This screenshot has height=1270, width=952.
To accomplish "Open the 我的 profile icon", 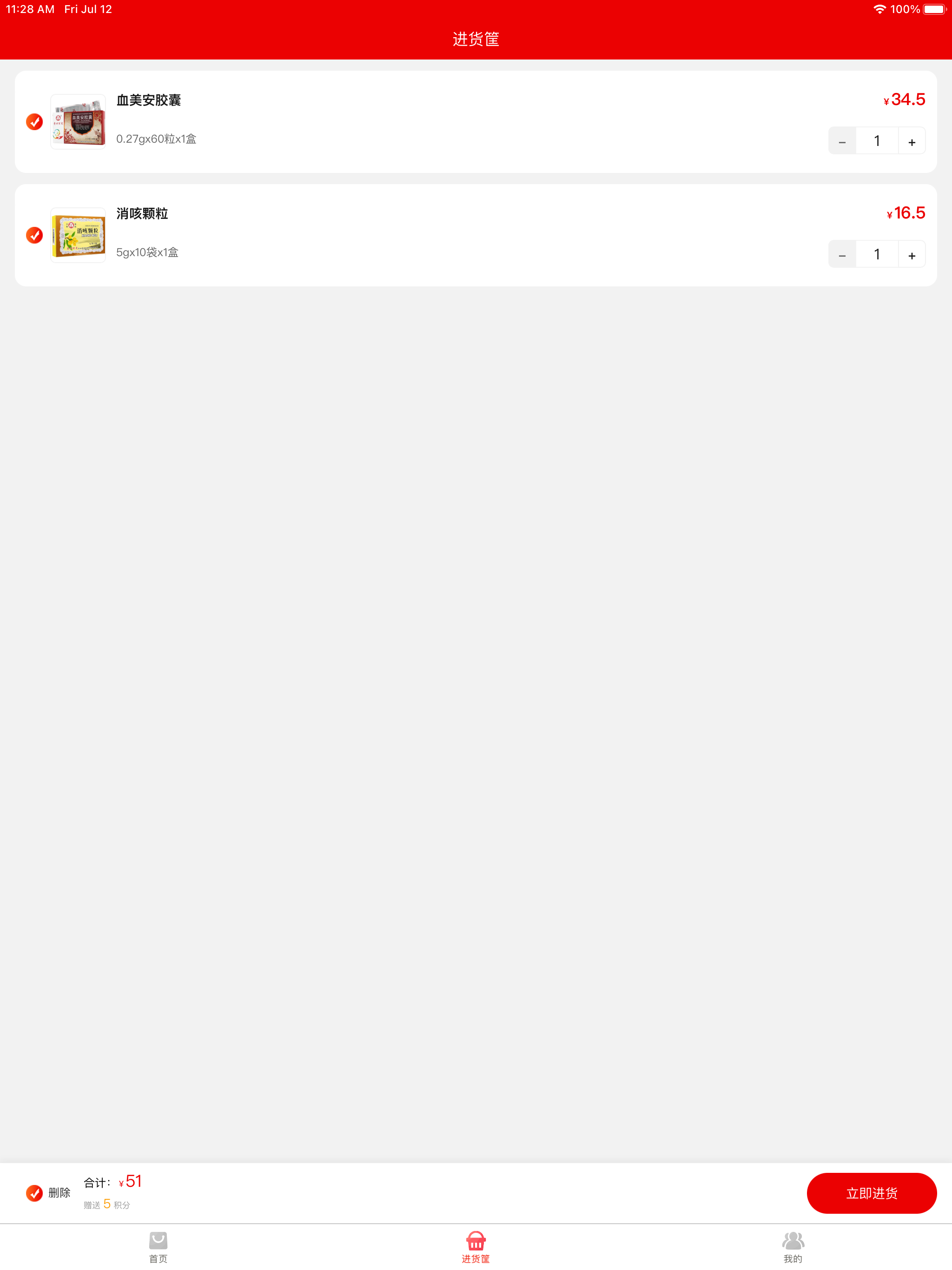I will [793, 1240].
